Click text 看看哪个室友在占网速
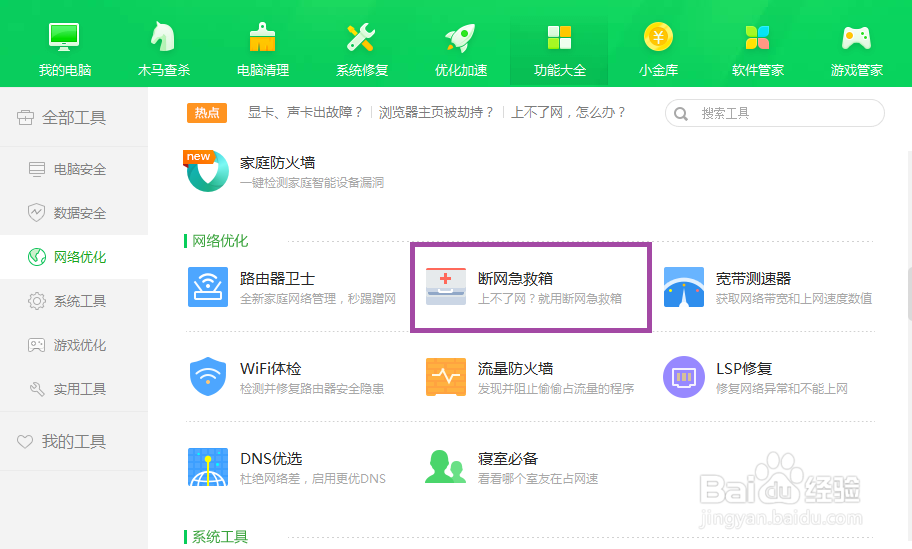The image size is (912, 549). click(x=538, y=479)
